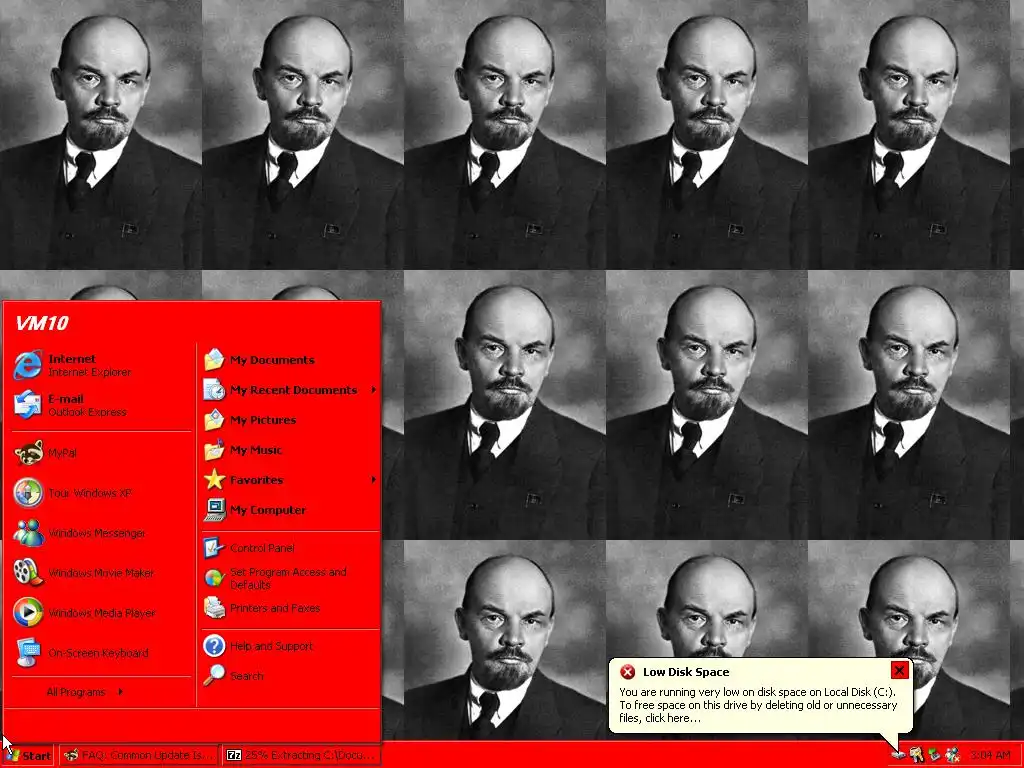Open Set Program Access and Defaults
The width and height of the screenshot is (1024, 768).
coord(290,578)
